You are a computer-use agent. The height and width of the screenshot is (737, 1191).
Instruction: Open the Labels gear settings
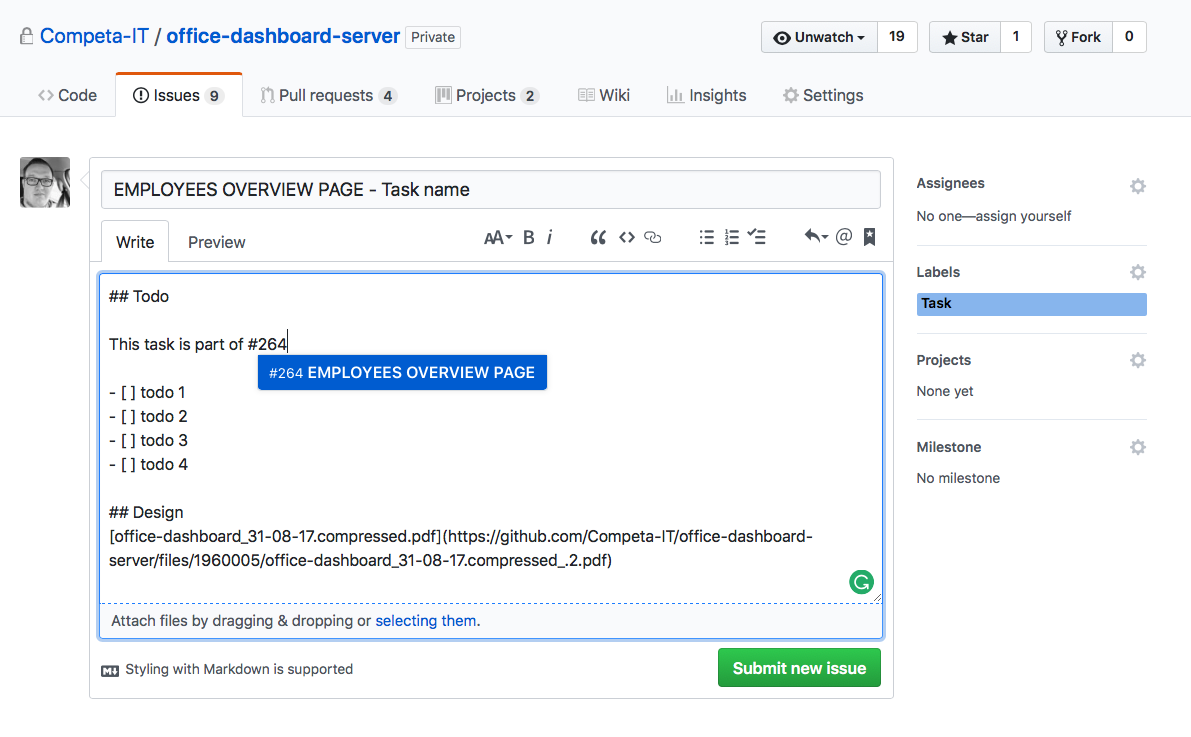click(x=1137, y=272)
